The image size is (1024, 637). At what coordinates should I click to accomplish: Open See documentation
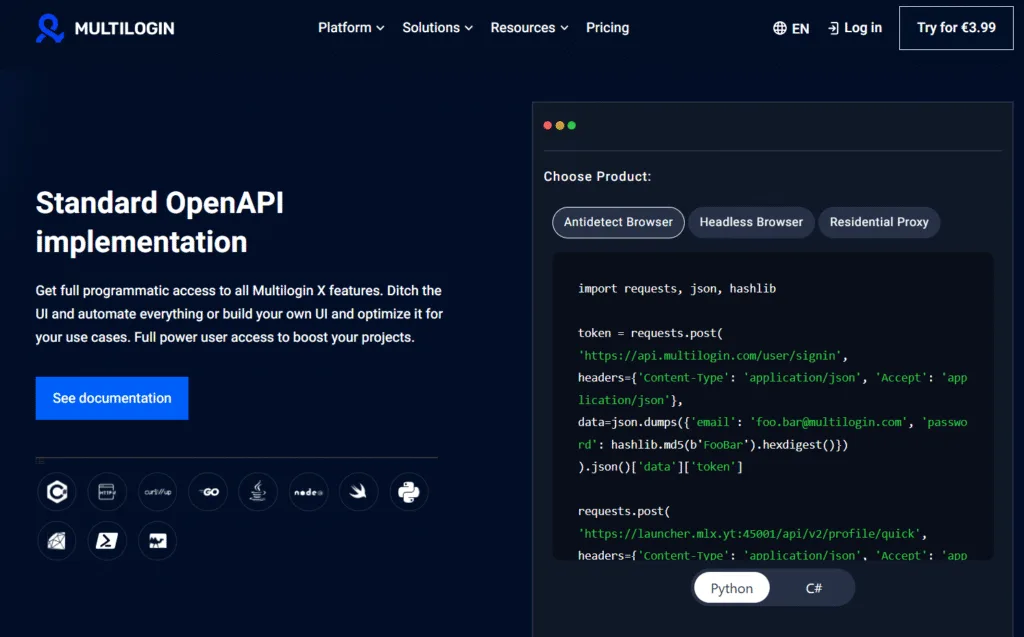coord(112,398)
